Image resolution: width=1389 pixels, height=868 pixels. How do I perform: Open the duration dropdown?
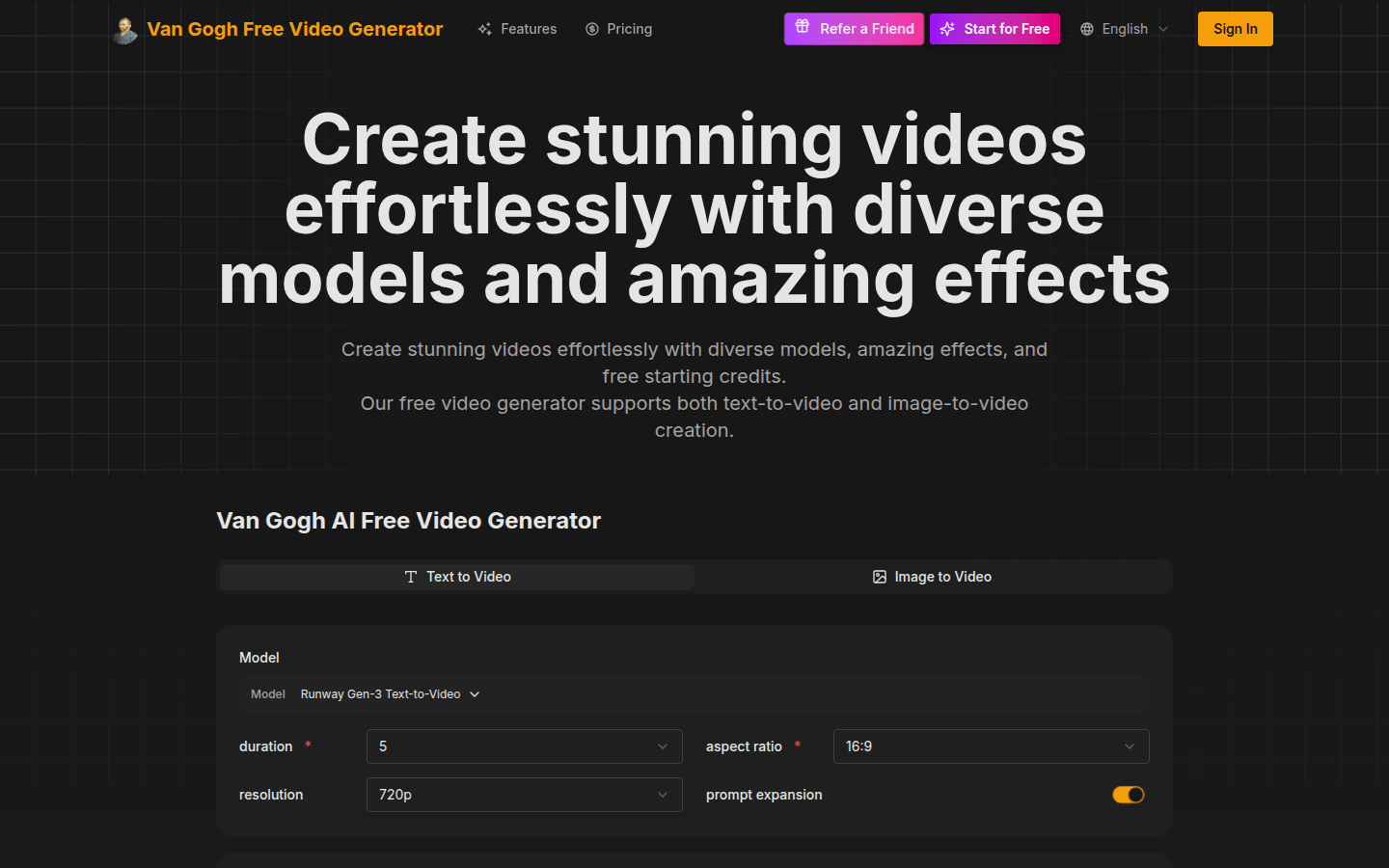524,746
